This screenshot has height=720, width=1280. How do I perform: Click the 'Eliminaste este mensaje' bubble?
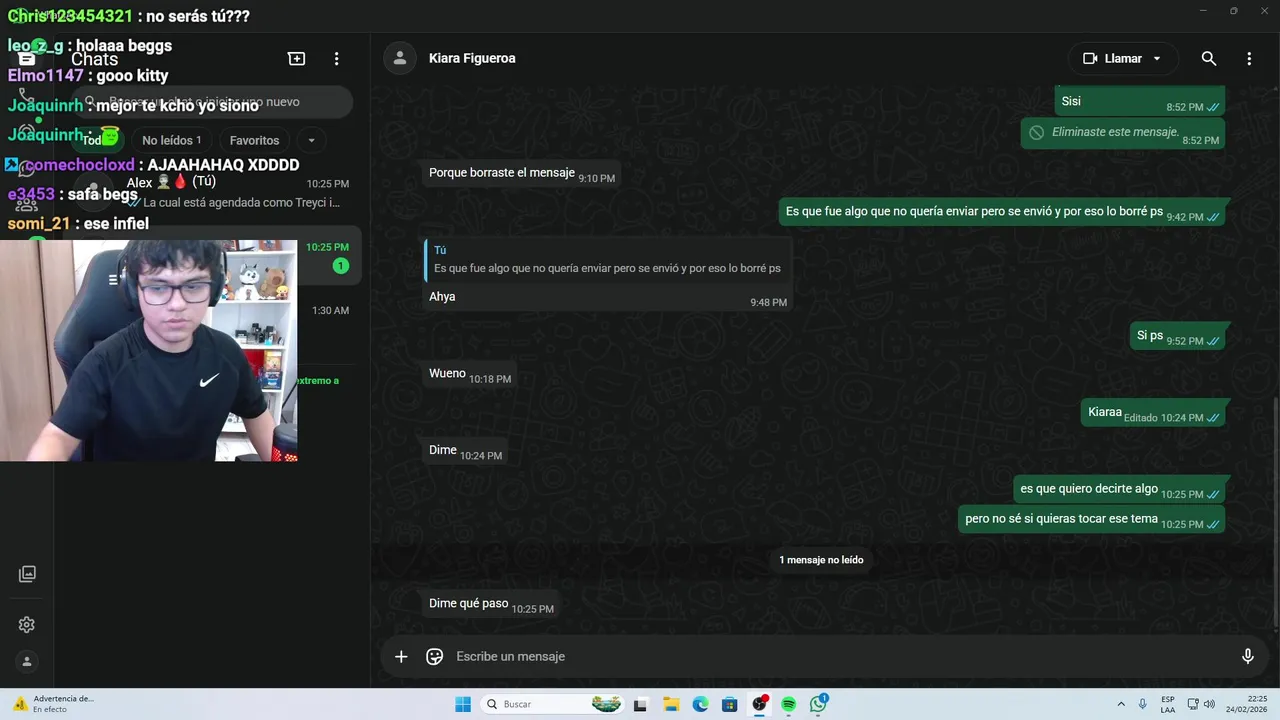pyautogui.click(x=1122, y=133)
